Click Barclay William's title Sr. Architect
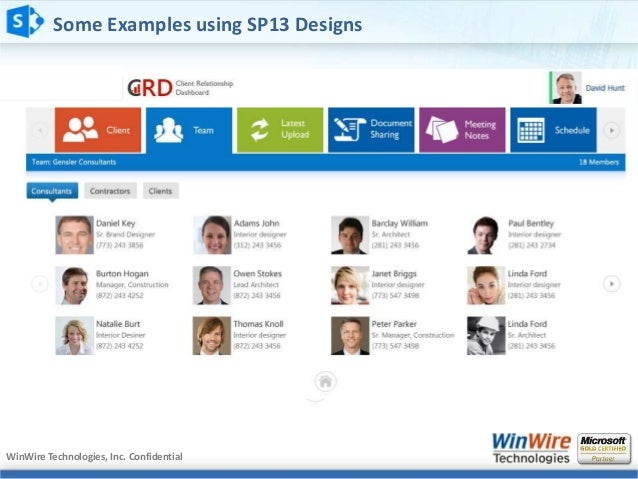 point(391,234)
